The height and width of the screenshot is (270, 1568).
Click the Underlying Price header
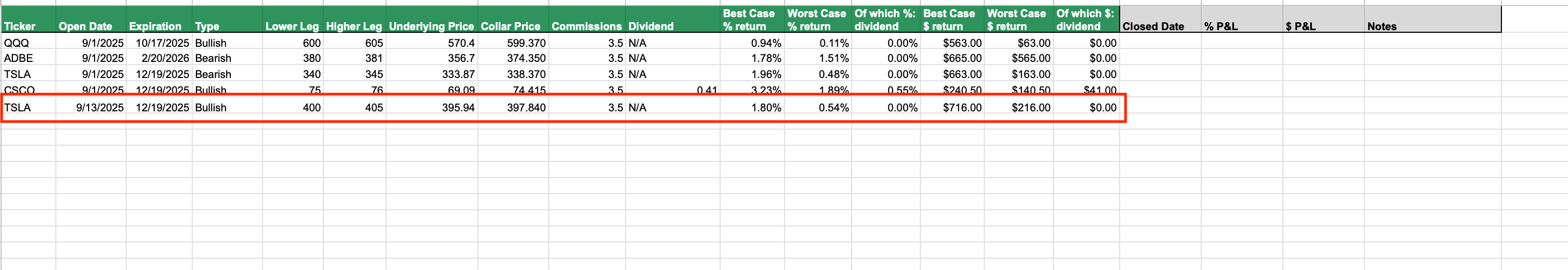pos(431,26)
